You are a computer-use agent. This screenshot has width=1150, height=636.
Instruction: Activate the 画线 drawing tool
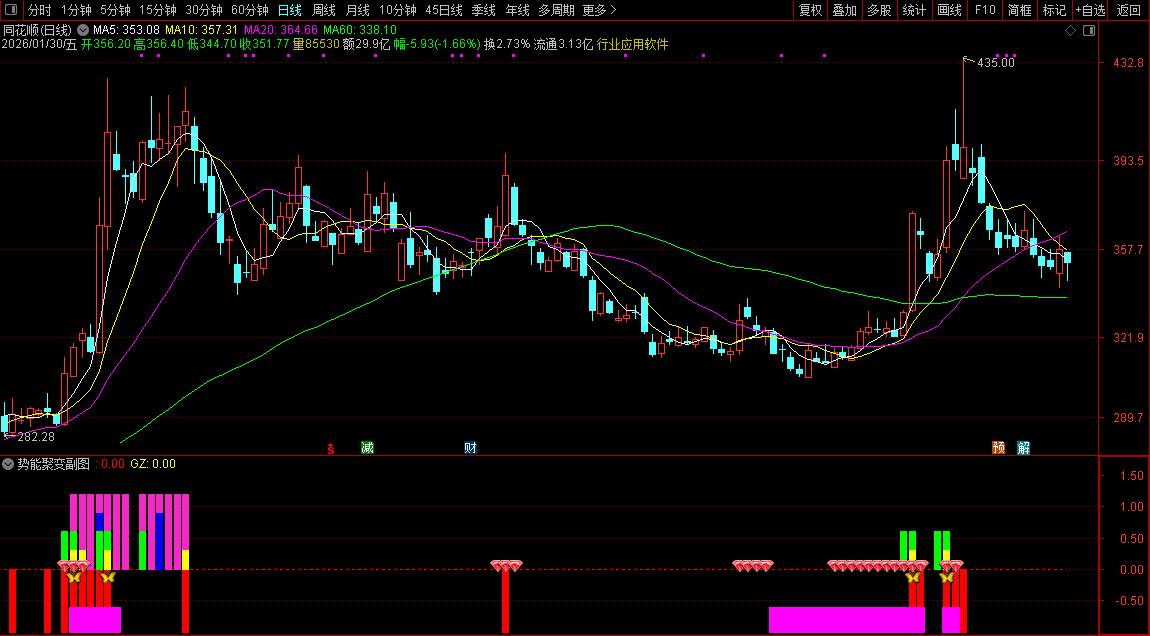950,10
